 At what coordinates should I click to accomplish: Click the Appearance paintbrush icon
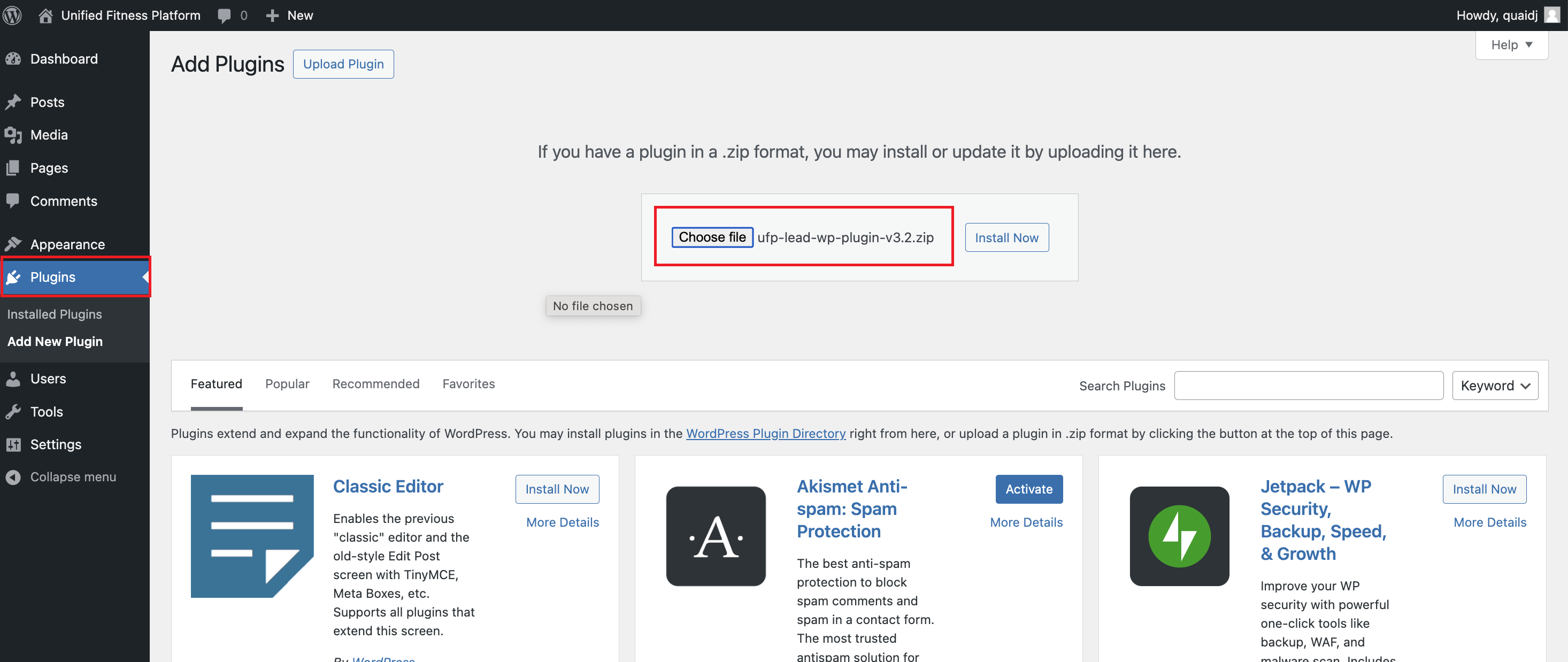13,244
